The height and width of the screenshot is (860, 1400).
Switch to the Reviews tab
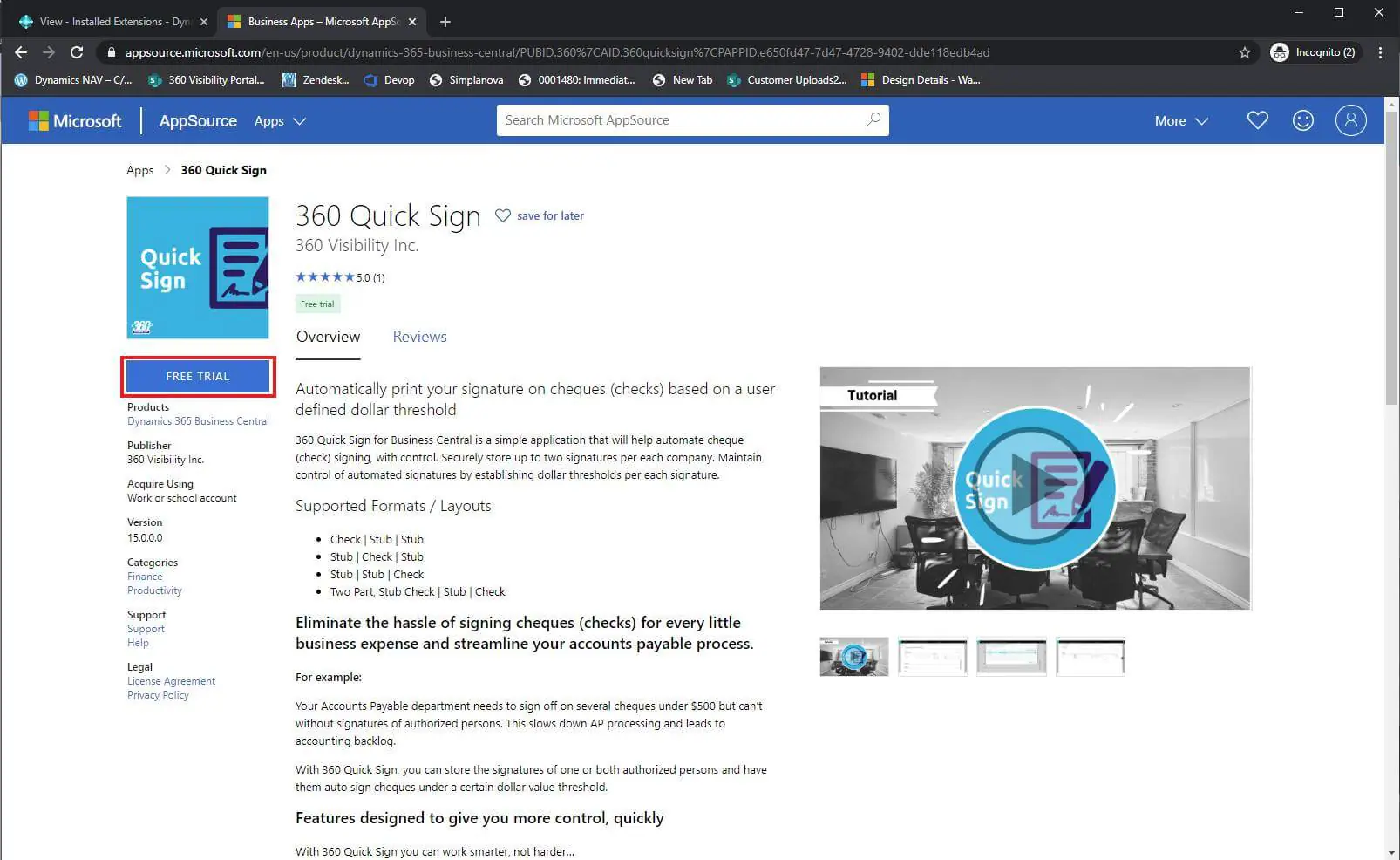[419, 337]
